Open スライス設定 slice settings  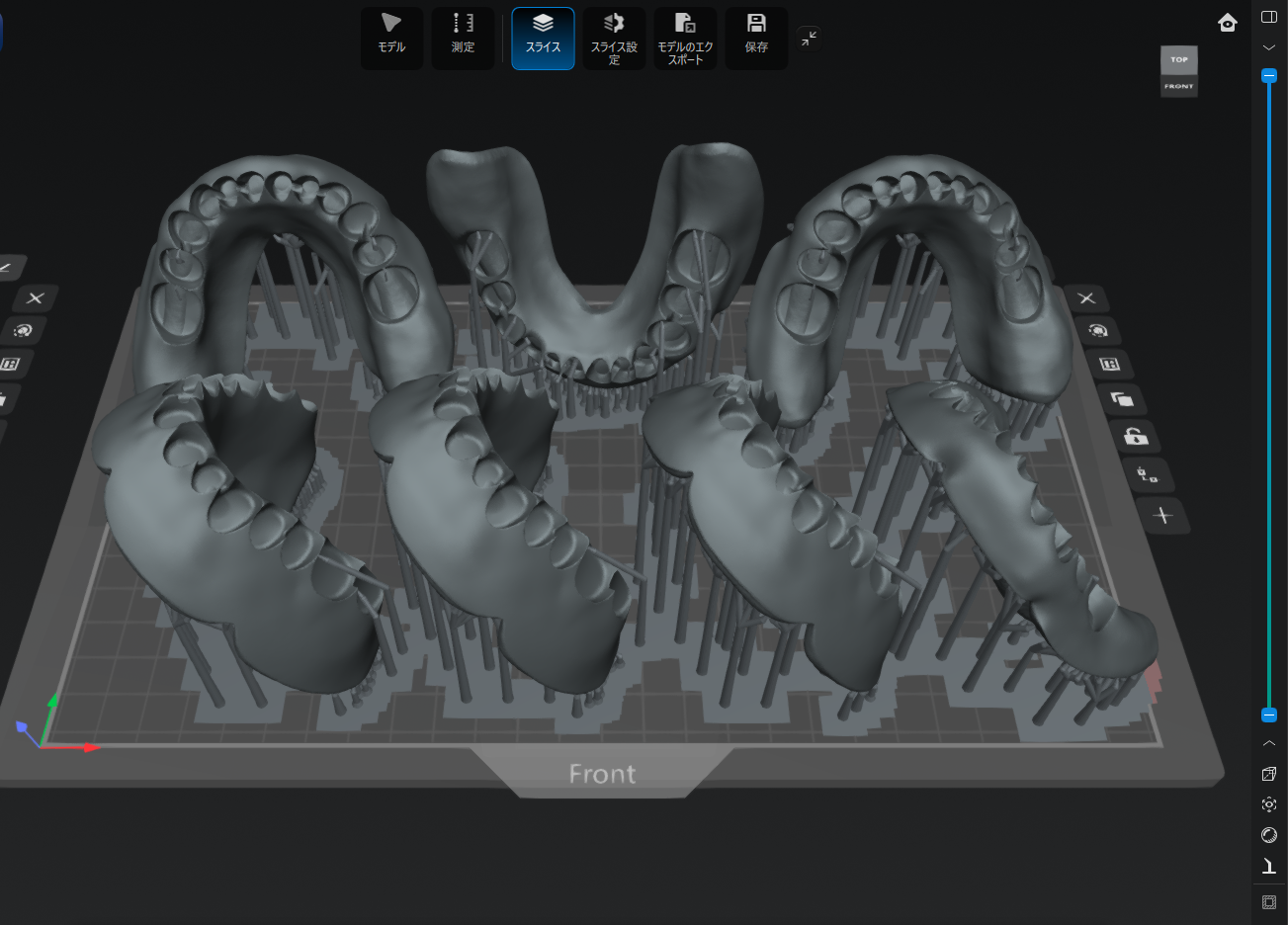tap(614, 38)
